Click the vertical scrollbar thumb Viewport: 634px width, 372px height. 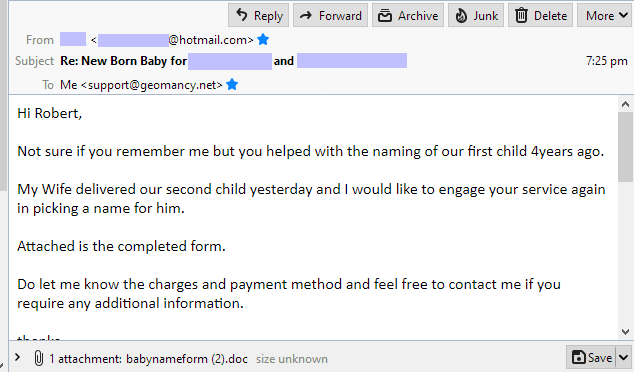click(626, 147)
